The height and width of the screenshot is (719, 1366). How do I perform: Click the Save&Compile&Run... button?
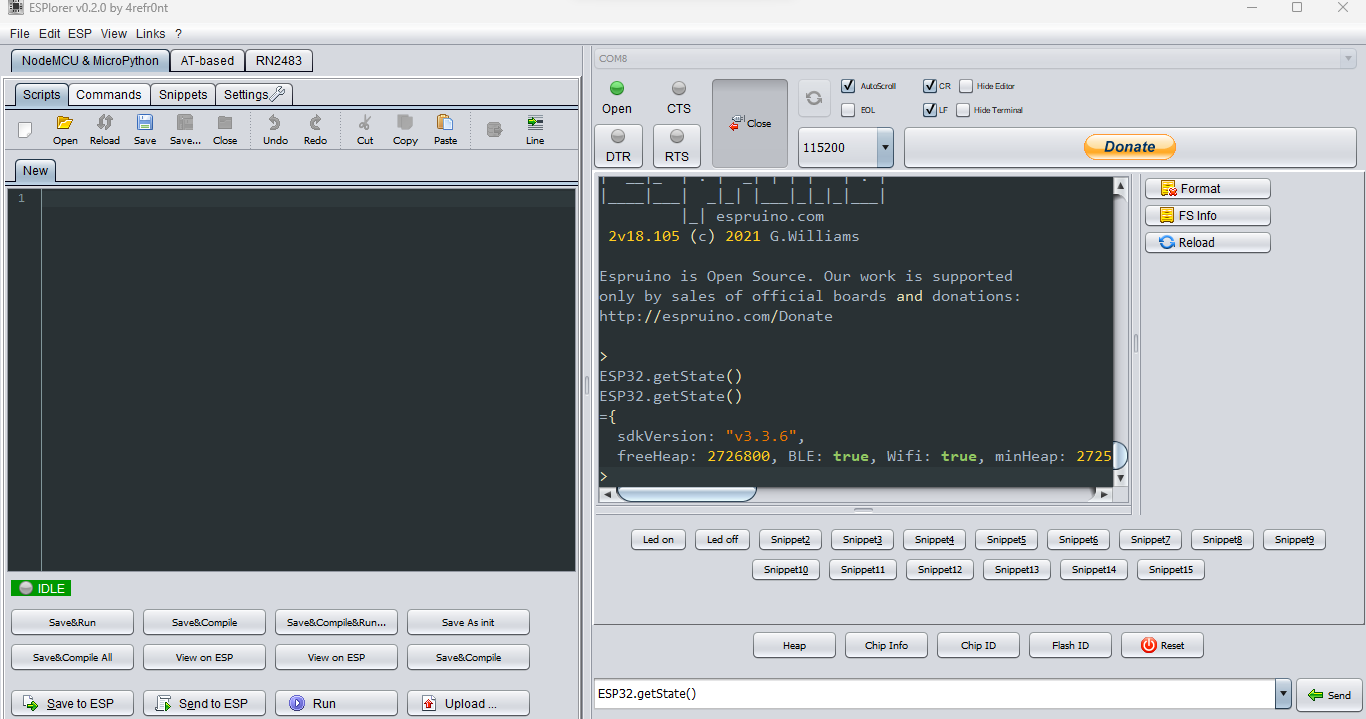[x=336, y=622]
